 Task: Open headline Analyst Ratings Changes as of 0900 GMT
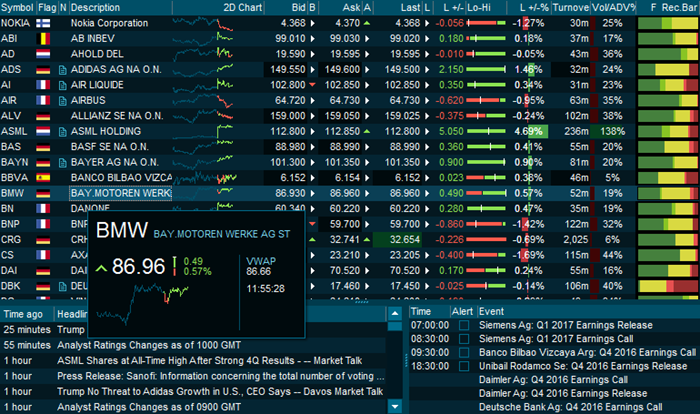[149, 407]
